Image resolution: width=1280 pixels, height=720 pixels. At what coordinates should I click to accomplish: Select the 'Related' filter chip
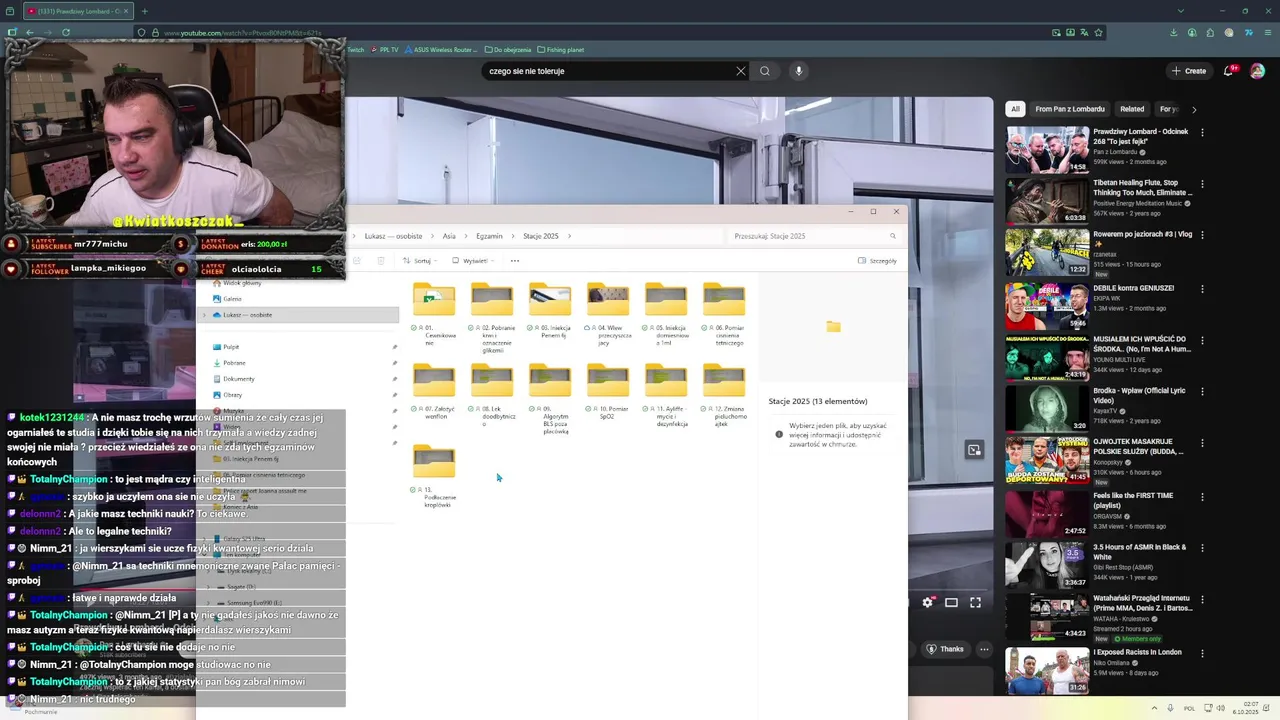(1132, 109)
